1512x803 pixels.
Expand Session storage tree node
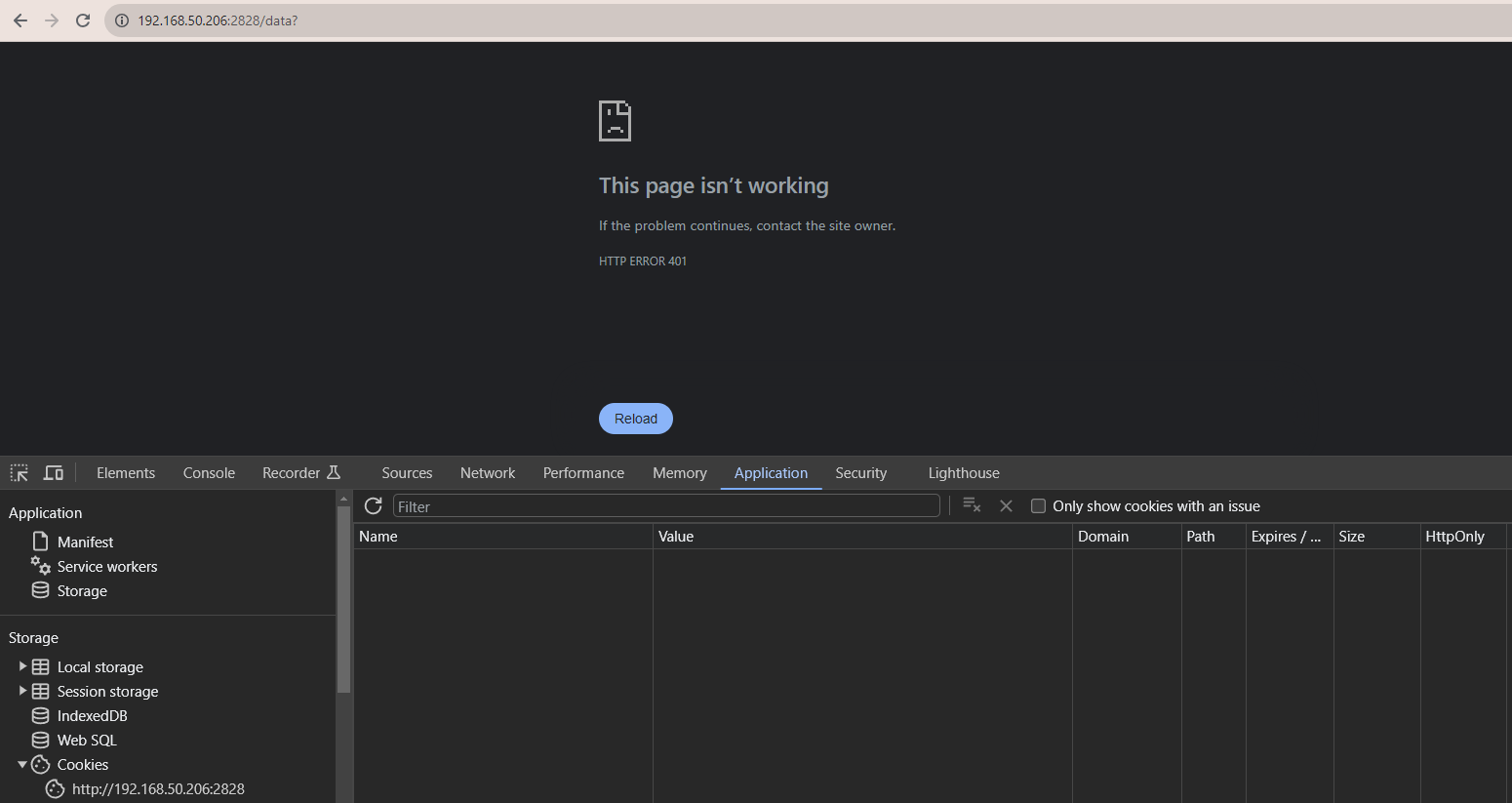[x=22, y=691]
